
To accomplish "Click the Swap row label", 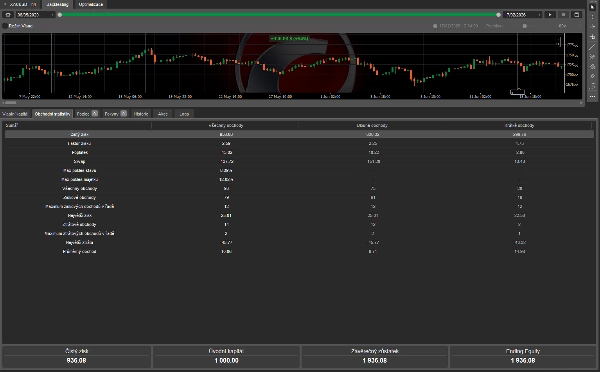I will 79,162.
